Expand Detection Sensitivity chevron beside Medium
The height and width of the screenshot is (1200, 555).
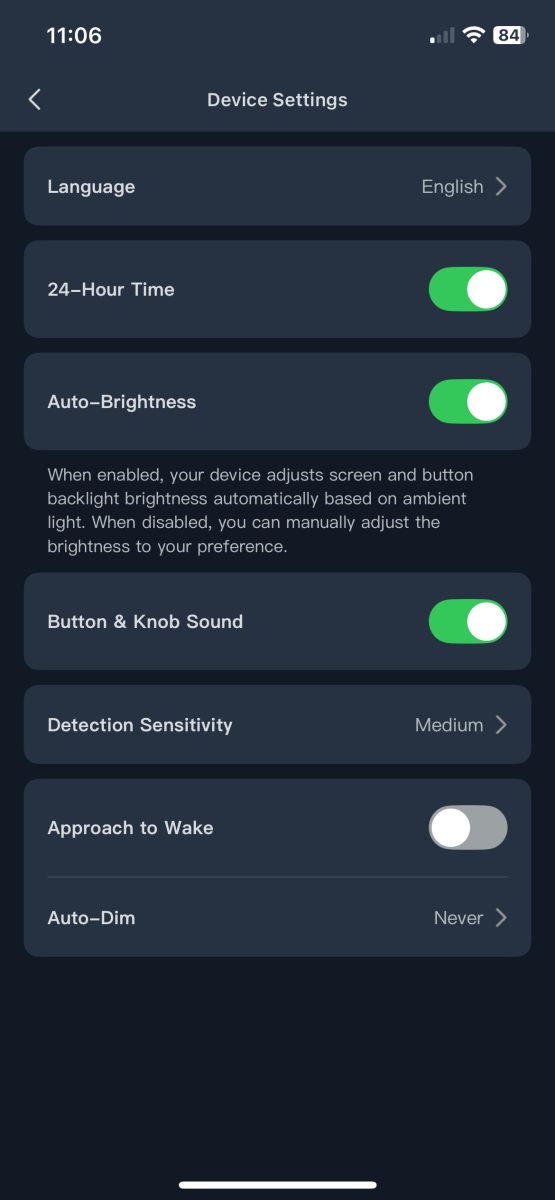[501, 725]
